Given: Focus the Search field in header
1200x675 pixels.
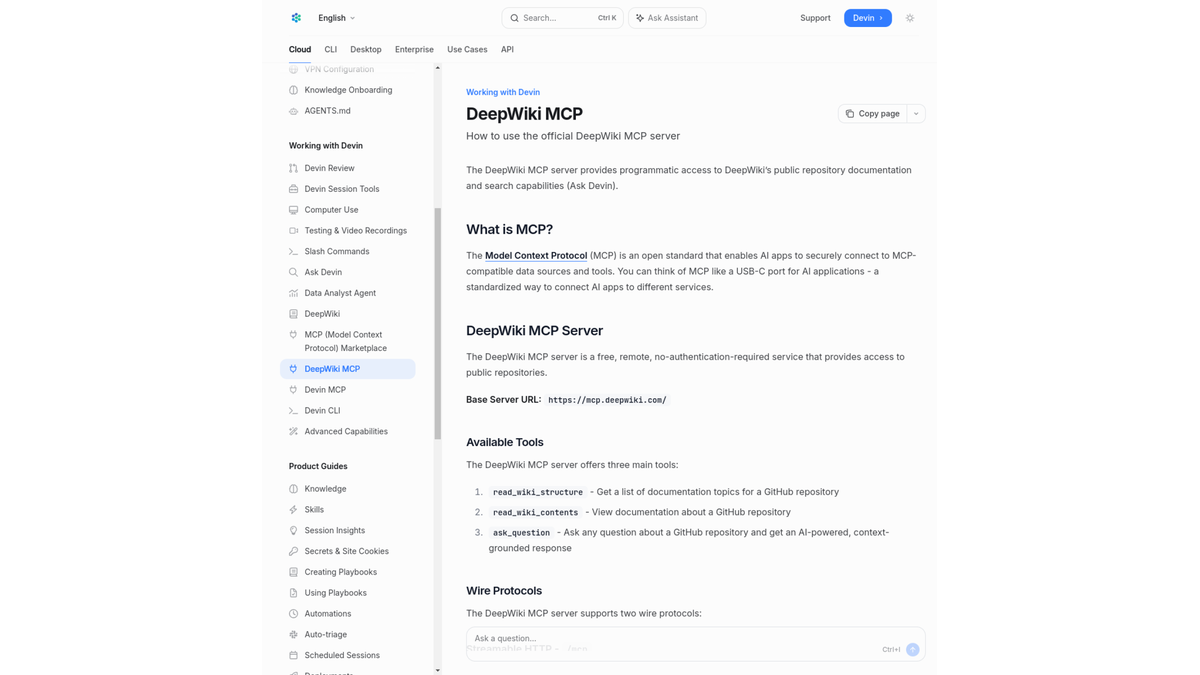Looking at the screenshot, I should click(x=562, y=18).
